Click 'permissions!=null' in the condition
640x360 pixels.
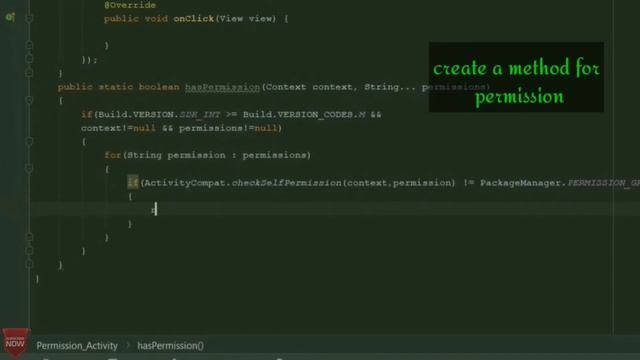228,128
